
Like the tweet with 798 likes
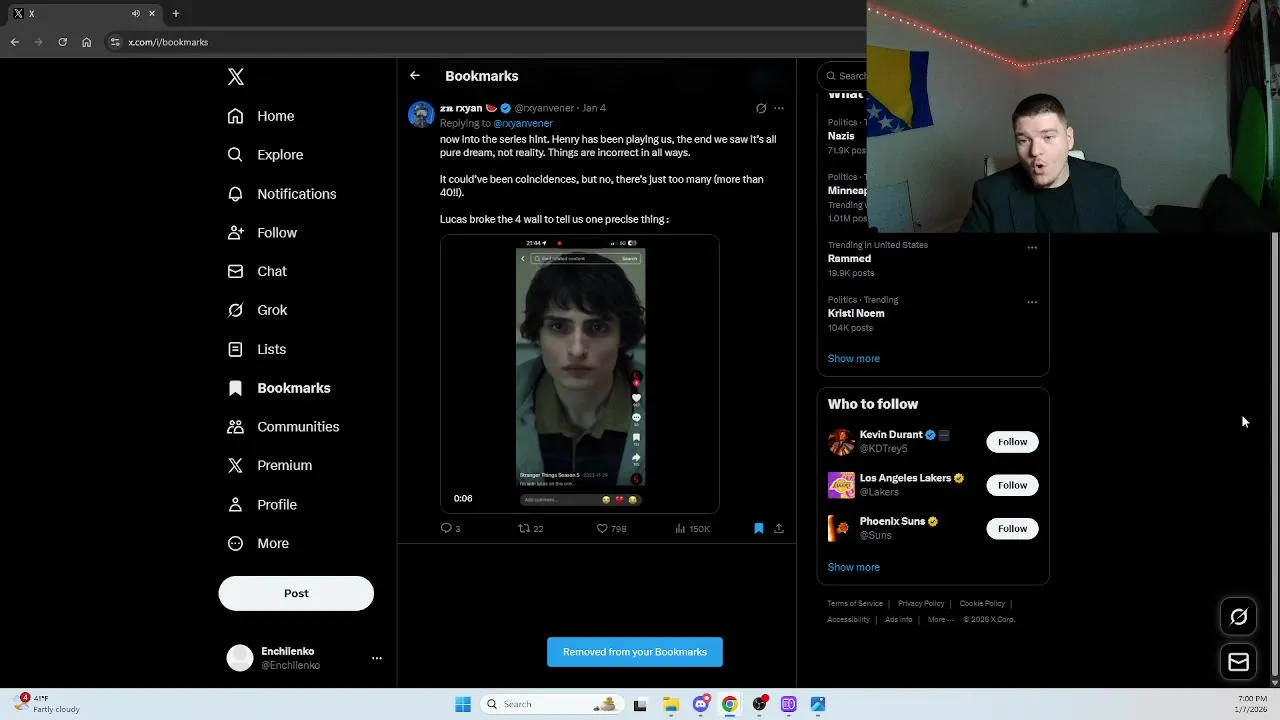point(611,528)
